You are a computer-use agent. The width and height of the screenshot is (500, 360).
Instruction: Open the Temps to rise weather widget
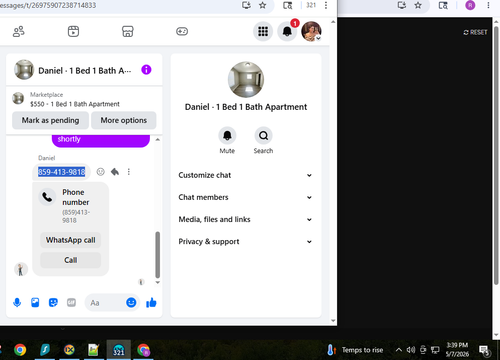[x=355, y=350]
